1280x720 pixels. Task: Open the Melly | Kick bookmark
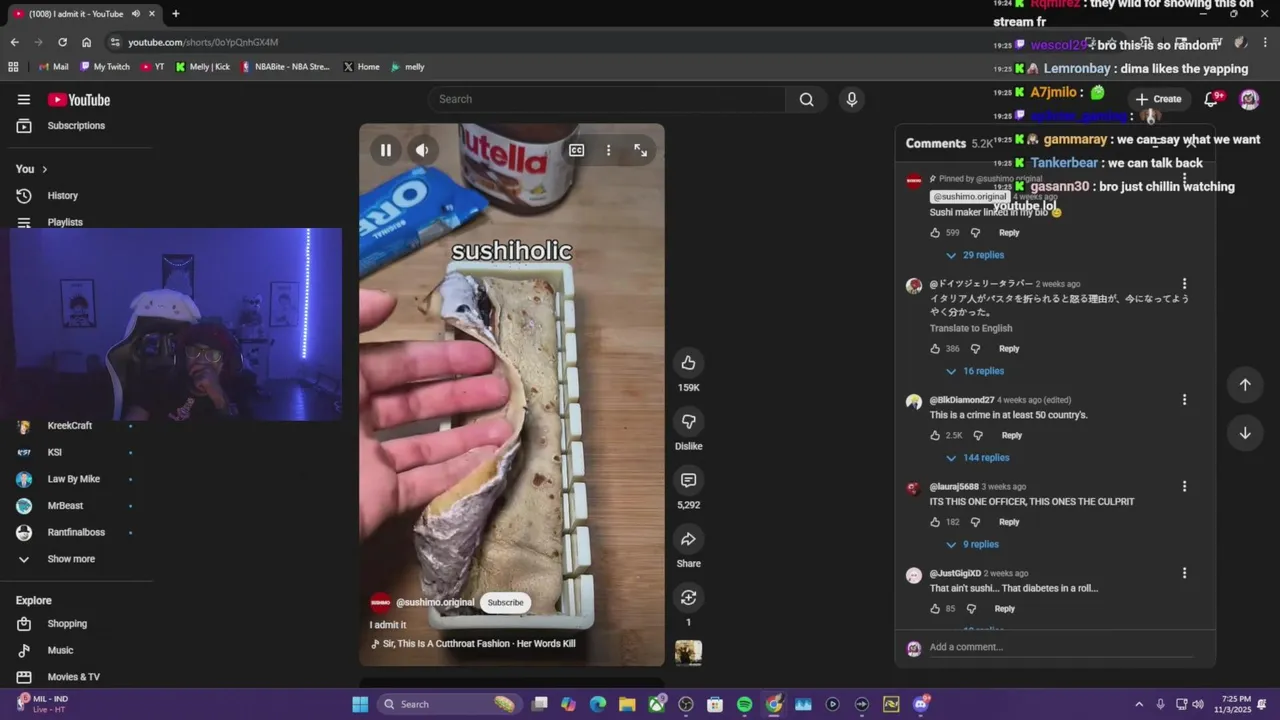[203, 67]
